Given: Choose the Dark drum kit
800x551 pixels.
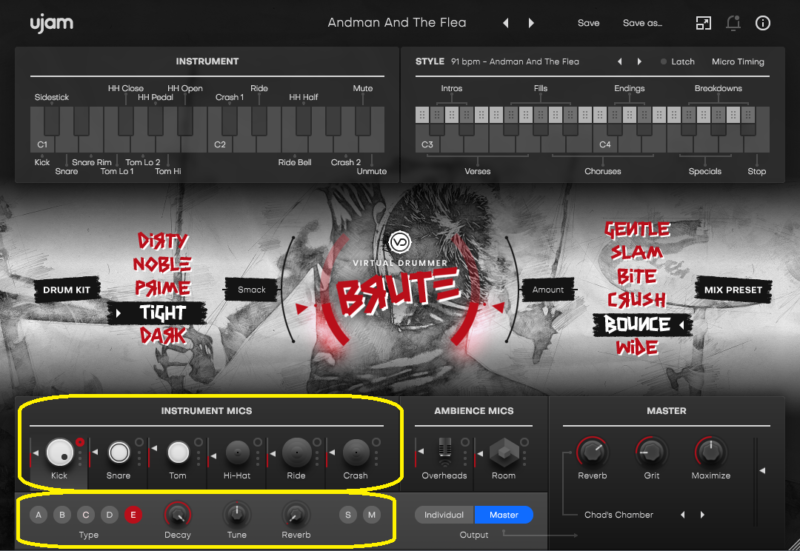Looking at the screenshot, I should 163,336.
